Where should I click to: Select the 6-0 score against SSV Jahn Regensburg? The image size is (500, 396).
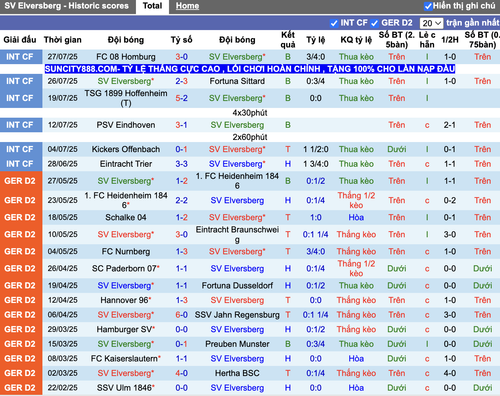(x=182, y=315)
